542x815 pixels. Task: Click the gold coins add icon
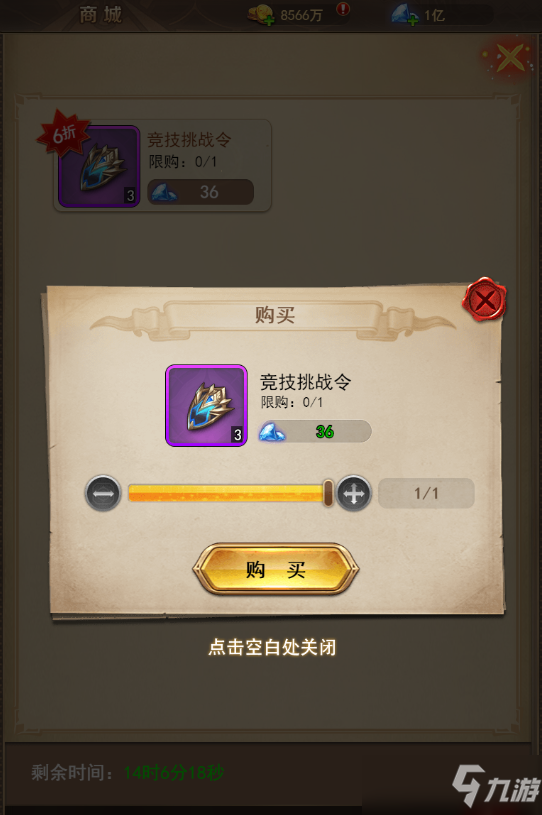coord(261,15)
